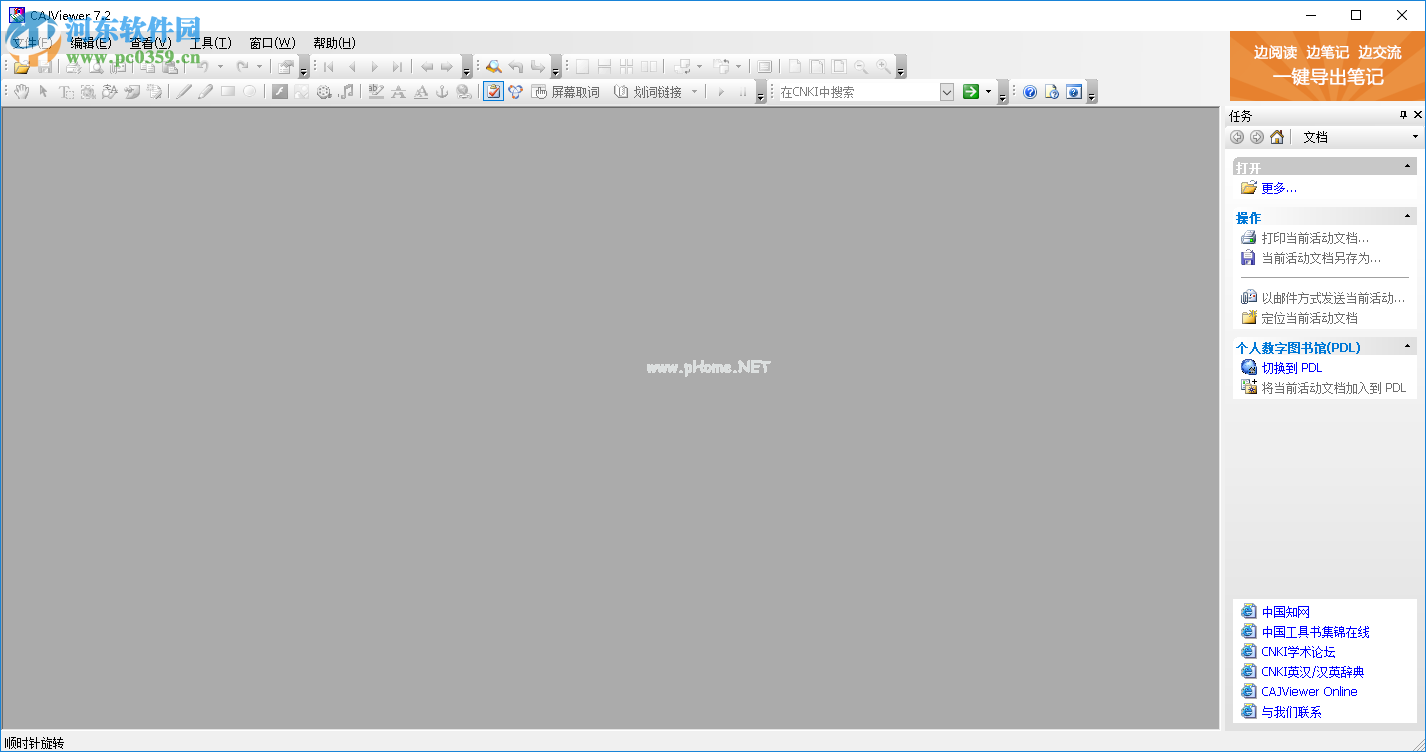Click the film reel video icon
1426x752 pixels.
pyautogui.click(x=324, y=92)
